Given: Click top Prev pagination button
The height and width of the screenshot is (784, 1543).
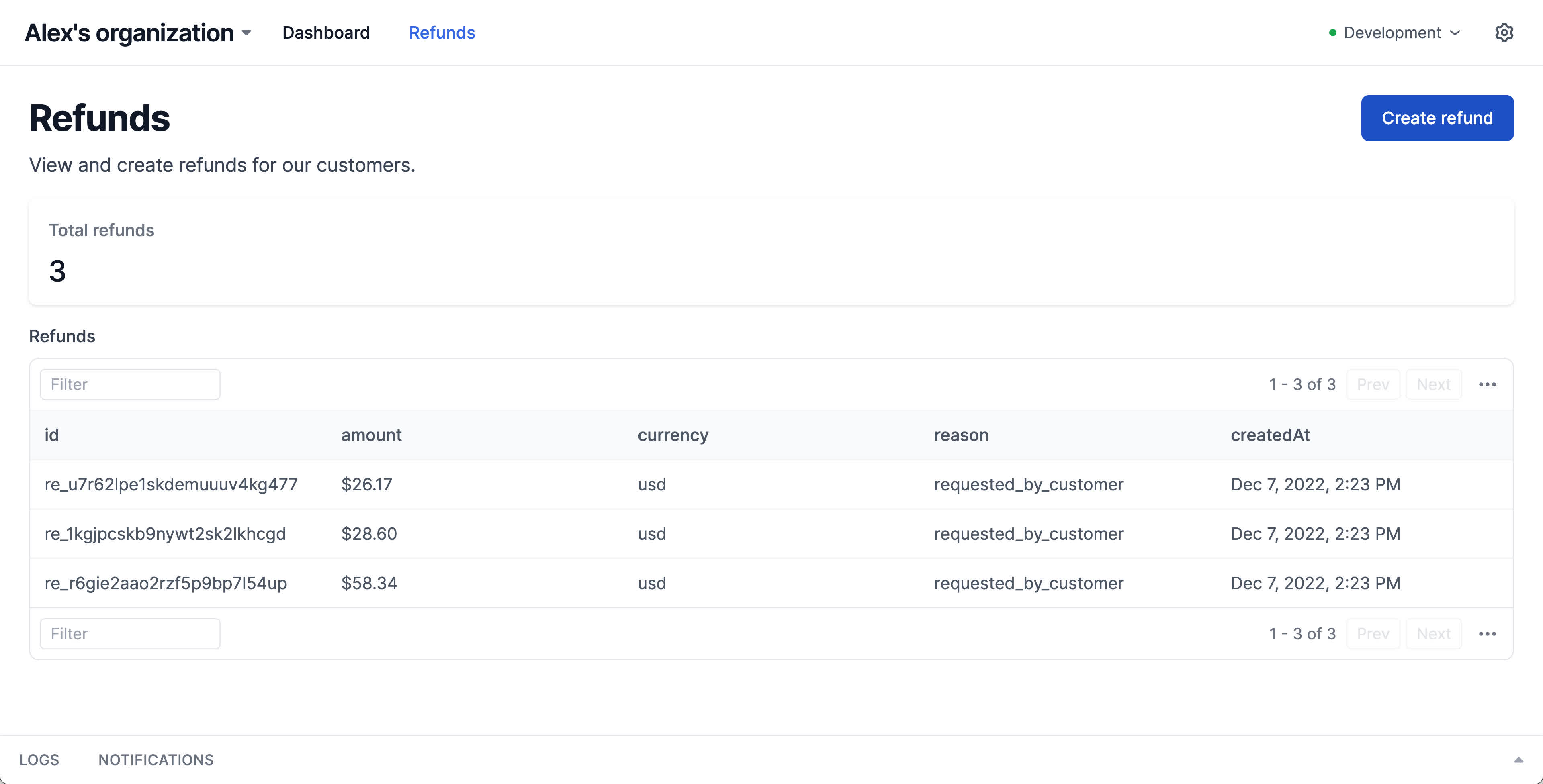Looking at the screenshot, I should (1372, 384).
